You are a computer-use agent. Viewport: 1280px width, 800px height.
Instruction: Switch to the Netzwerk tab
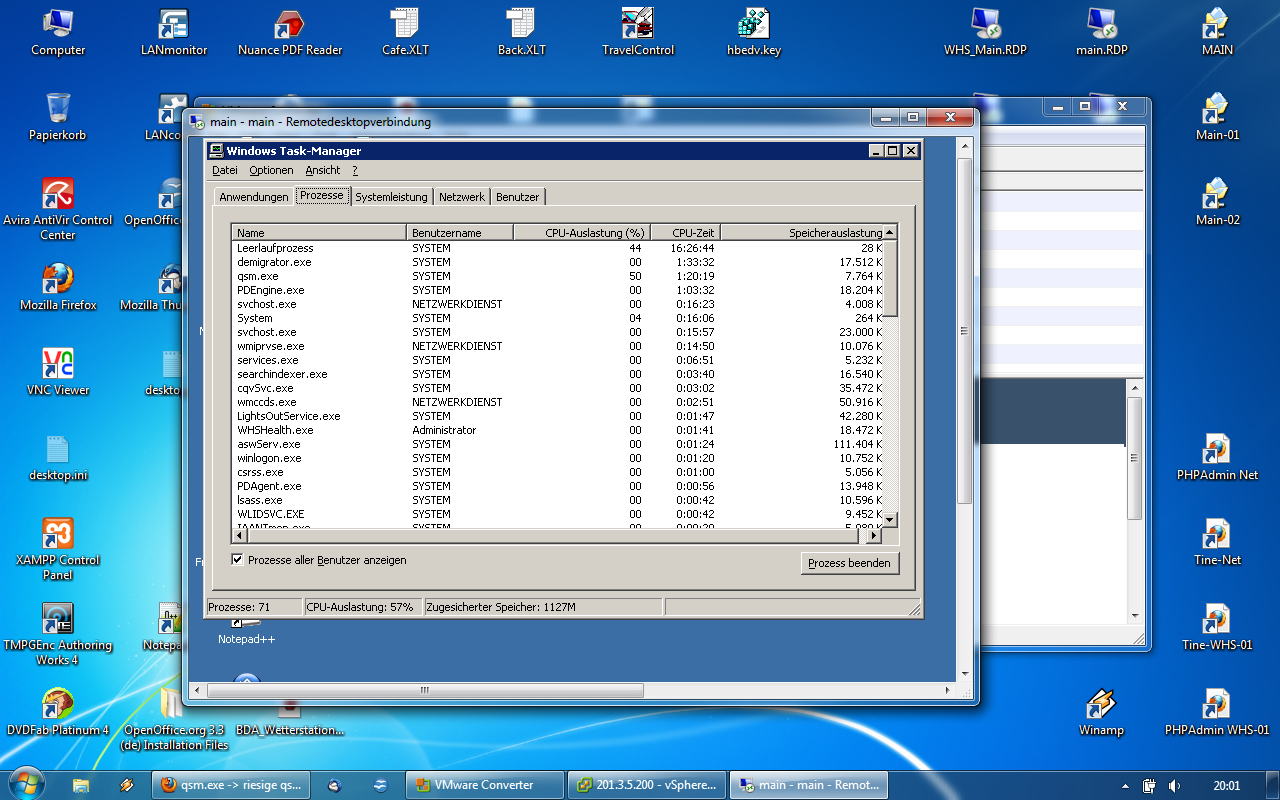click(x=462, y=197)
